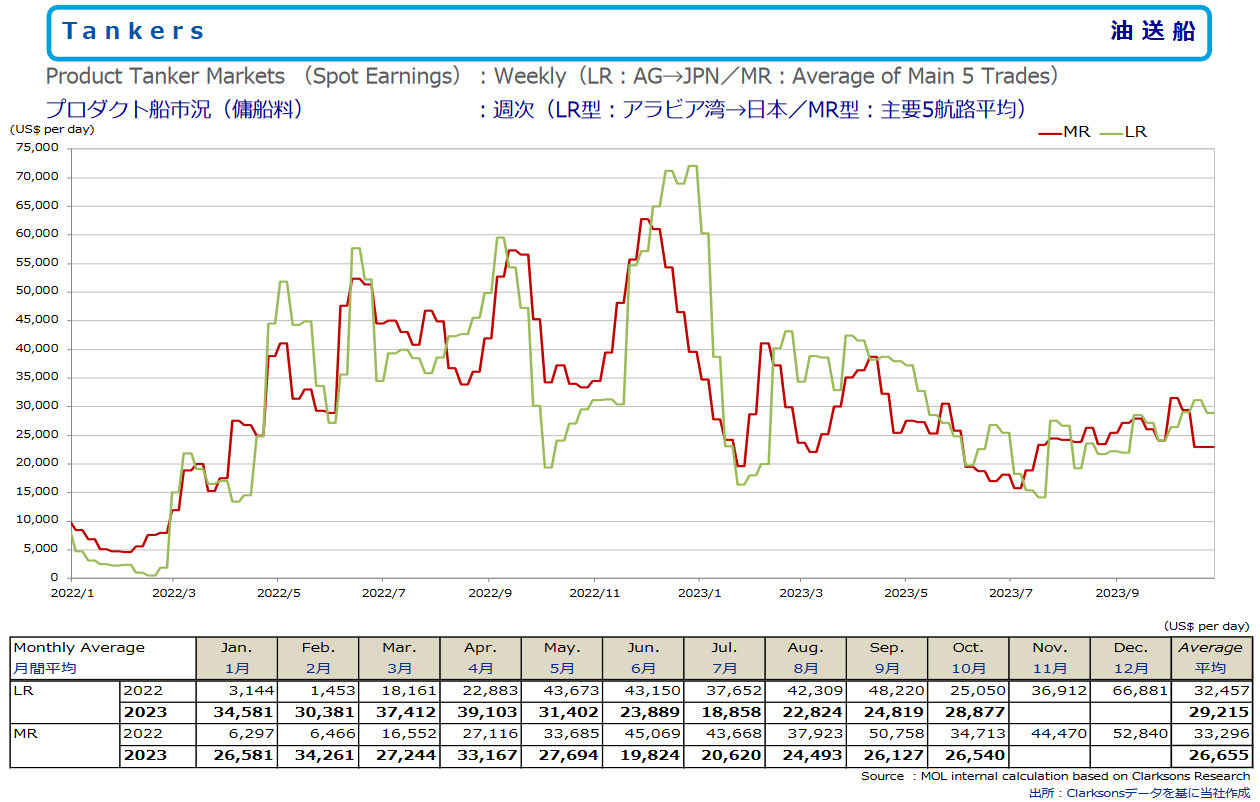This screenshot has height=802, width=1260.
Task: Click the green LR legend line marker
Action: tap(1111, 132)
